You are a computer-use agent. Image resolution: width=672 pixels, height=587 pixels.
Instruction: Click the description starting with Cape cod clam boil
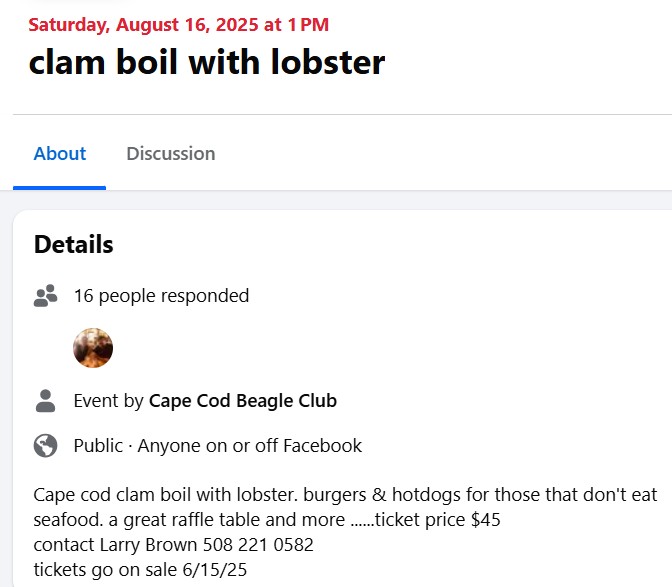tap(345, 507)
